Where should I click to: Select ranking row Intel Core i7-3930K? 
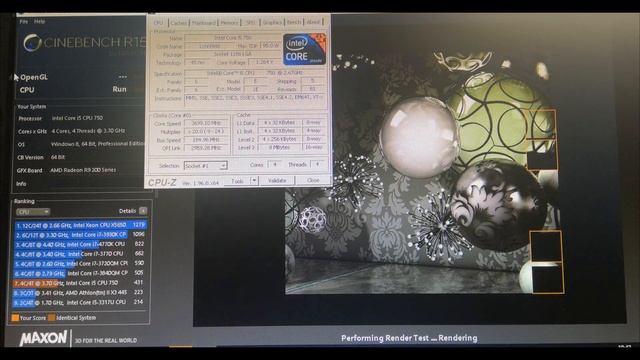tap(81, 235)
